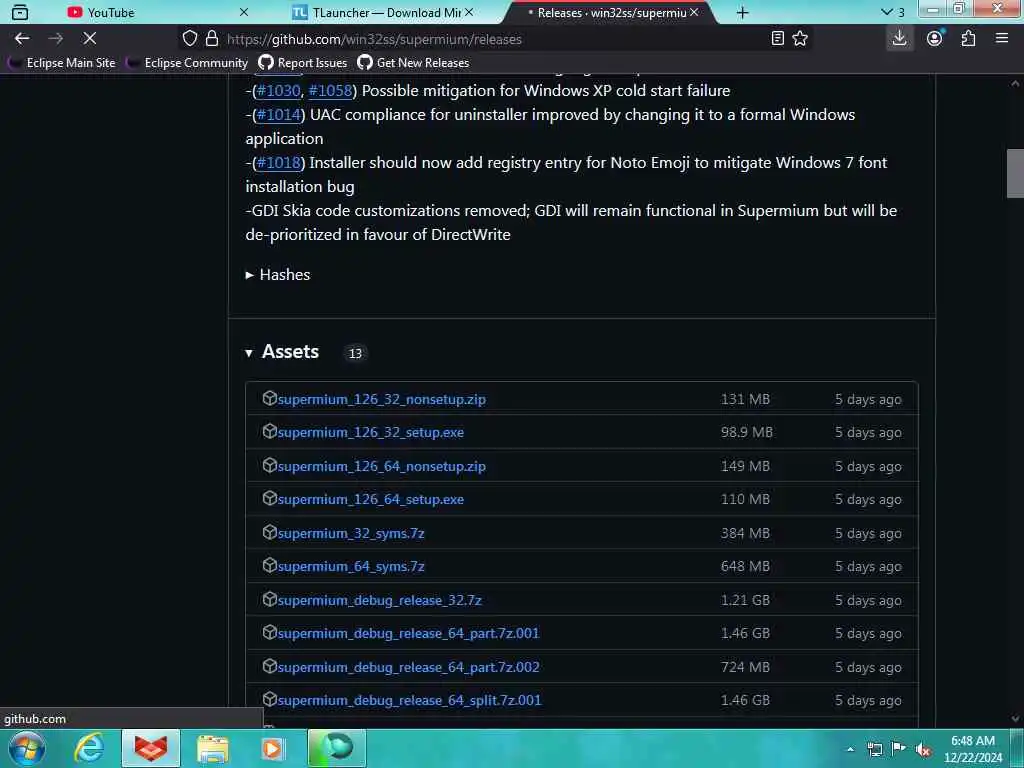1024x768 pixels.
Task: Stop page loading with X button
Action: [x=90, y=39]
